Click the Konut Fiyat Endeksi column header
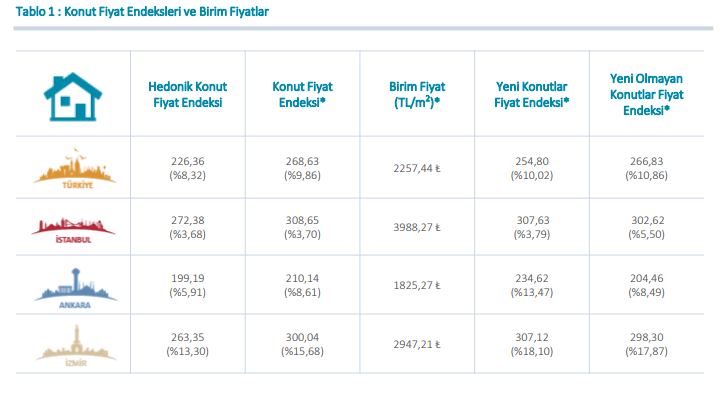Image resolution: width=727 pixels, height=396 pixels. [302, 94]
